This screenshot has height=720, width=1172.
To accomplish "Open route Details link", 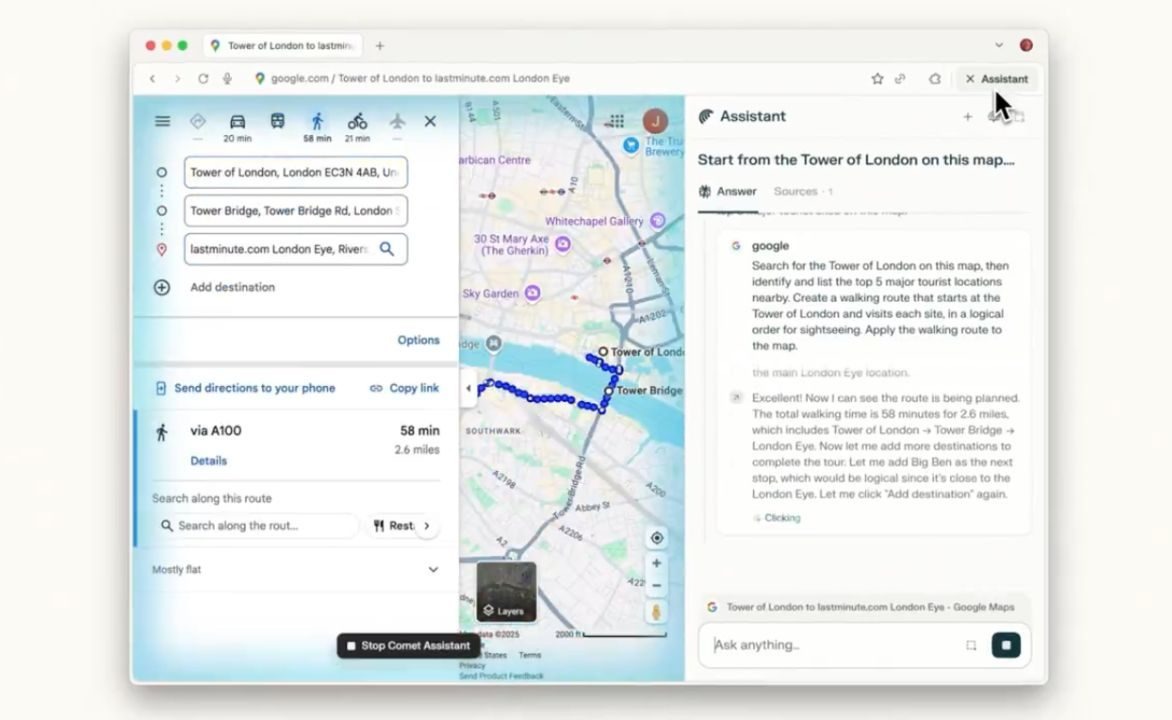I will (208, 461).
